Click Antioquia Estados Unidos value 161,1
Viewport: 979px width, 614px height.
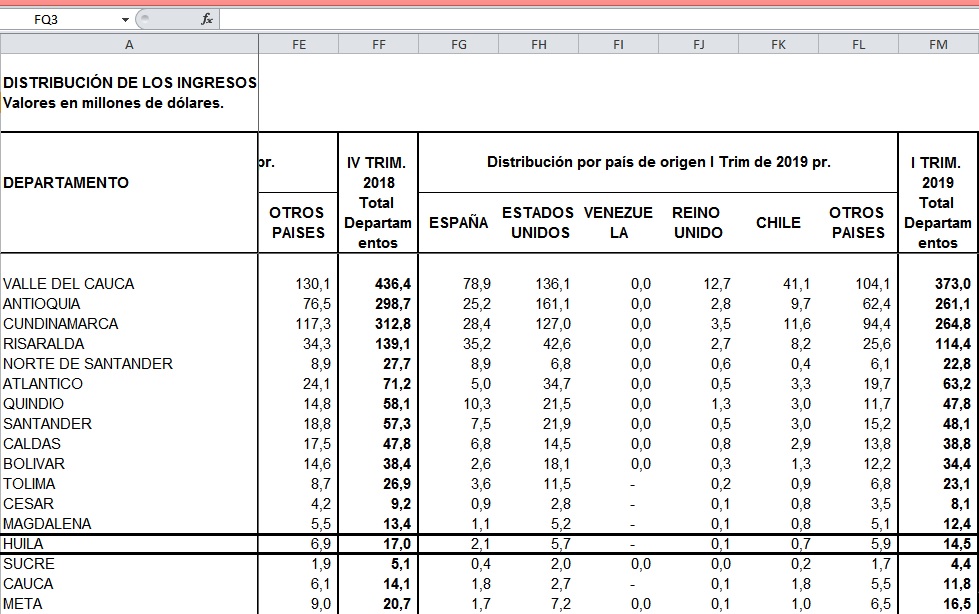(553, 304)
